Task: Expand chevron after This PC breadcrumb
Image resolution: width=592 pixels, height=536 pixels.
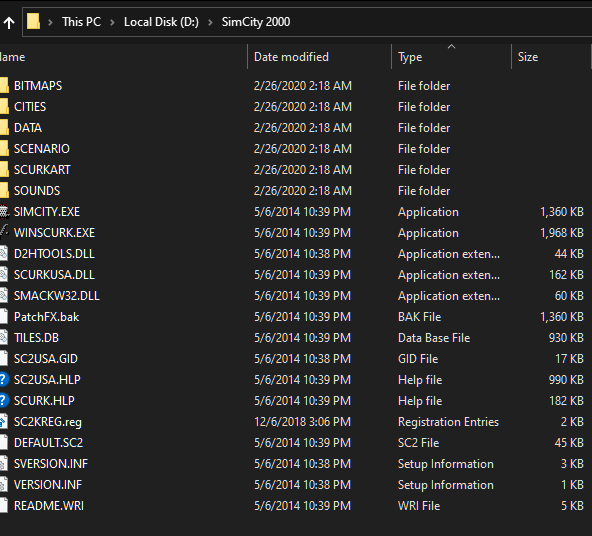Action: [x=112, y=23]
